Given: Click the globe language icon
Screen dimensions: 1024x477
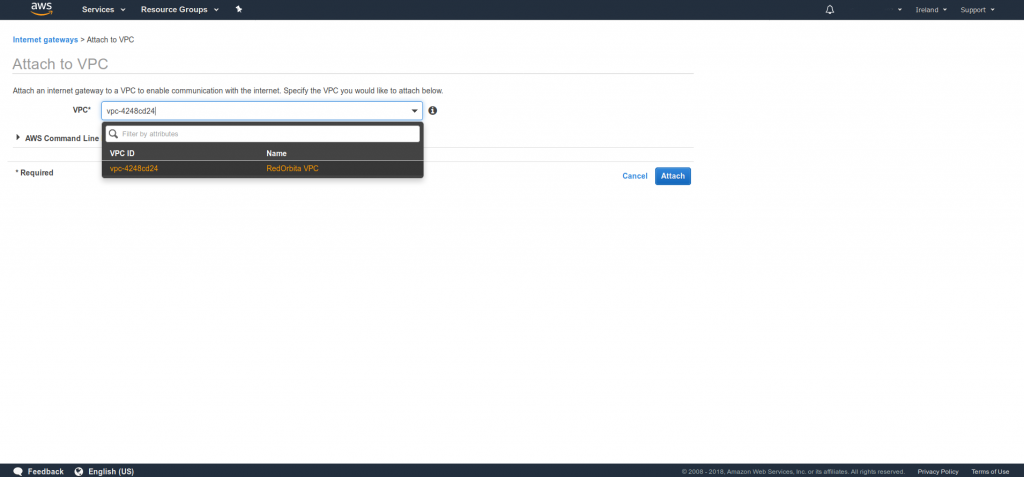Looking at the screenshot, I should [78, 471].
